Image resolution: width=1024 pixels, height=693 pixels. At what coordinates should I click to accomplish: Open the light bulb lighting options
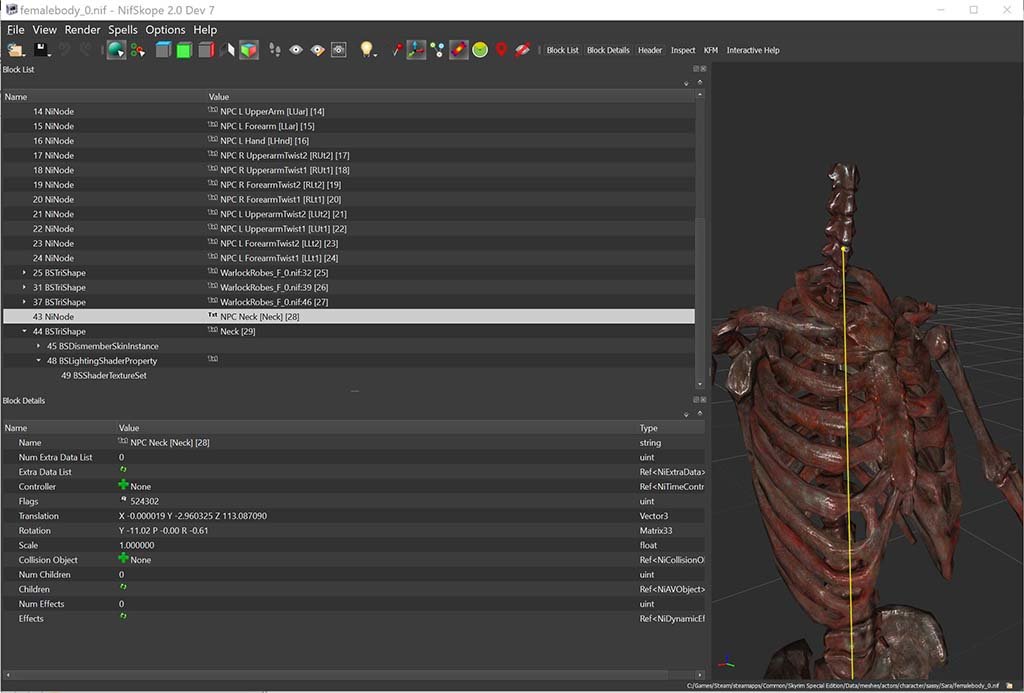pyautogui.click(x=366, y=50)
